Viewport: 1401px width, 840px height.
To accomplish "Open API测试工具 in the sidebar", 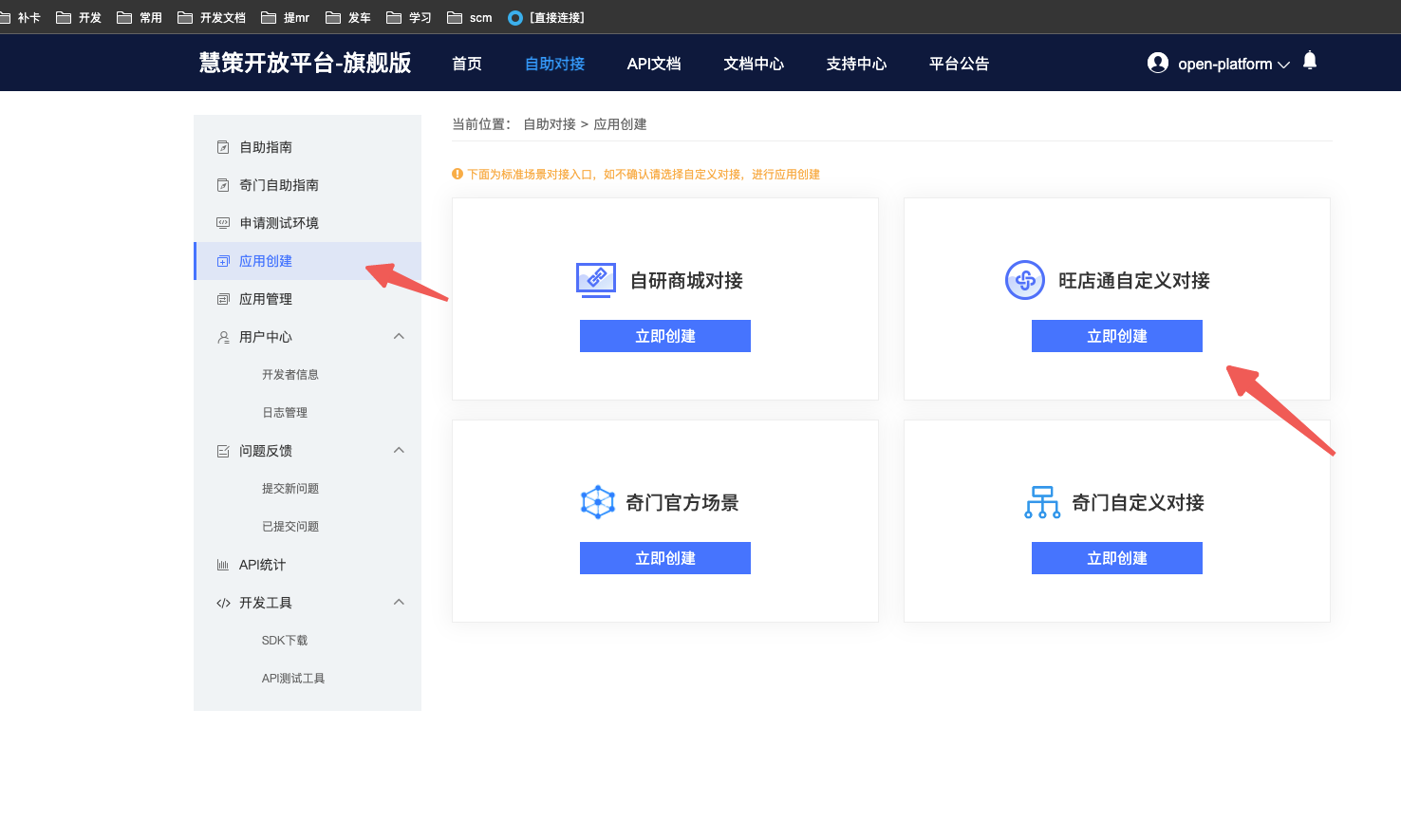I will [x=293, y=679].
